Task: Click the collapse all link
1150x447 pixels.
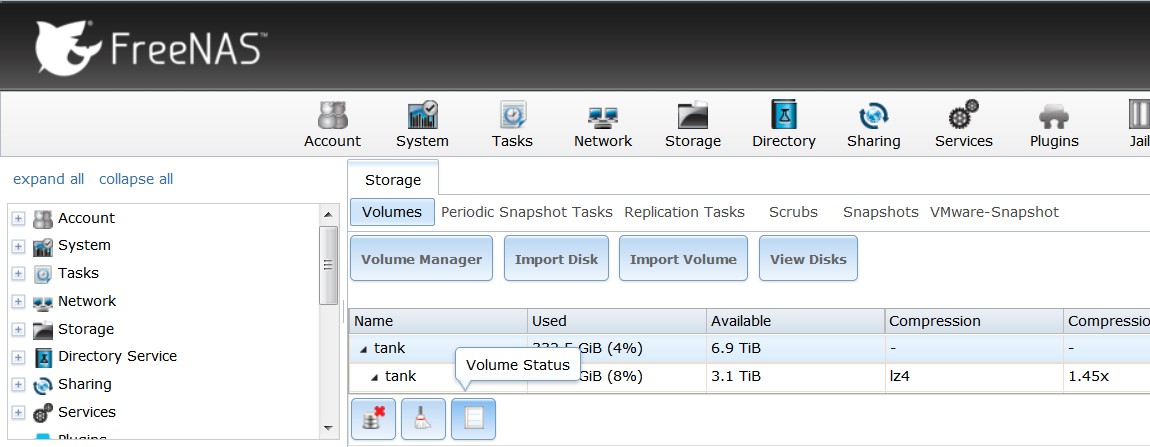Action: [136, 179]
